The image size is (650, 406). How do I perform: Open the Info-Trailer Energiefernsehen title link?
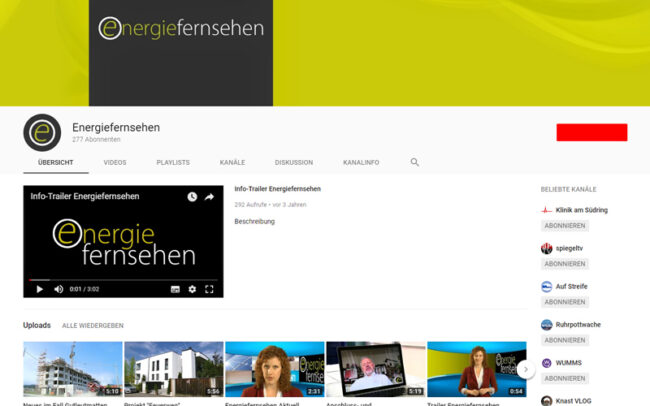[x=277, y=189]
